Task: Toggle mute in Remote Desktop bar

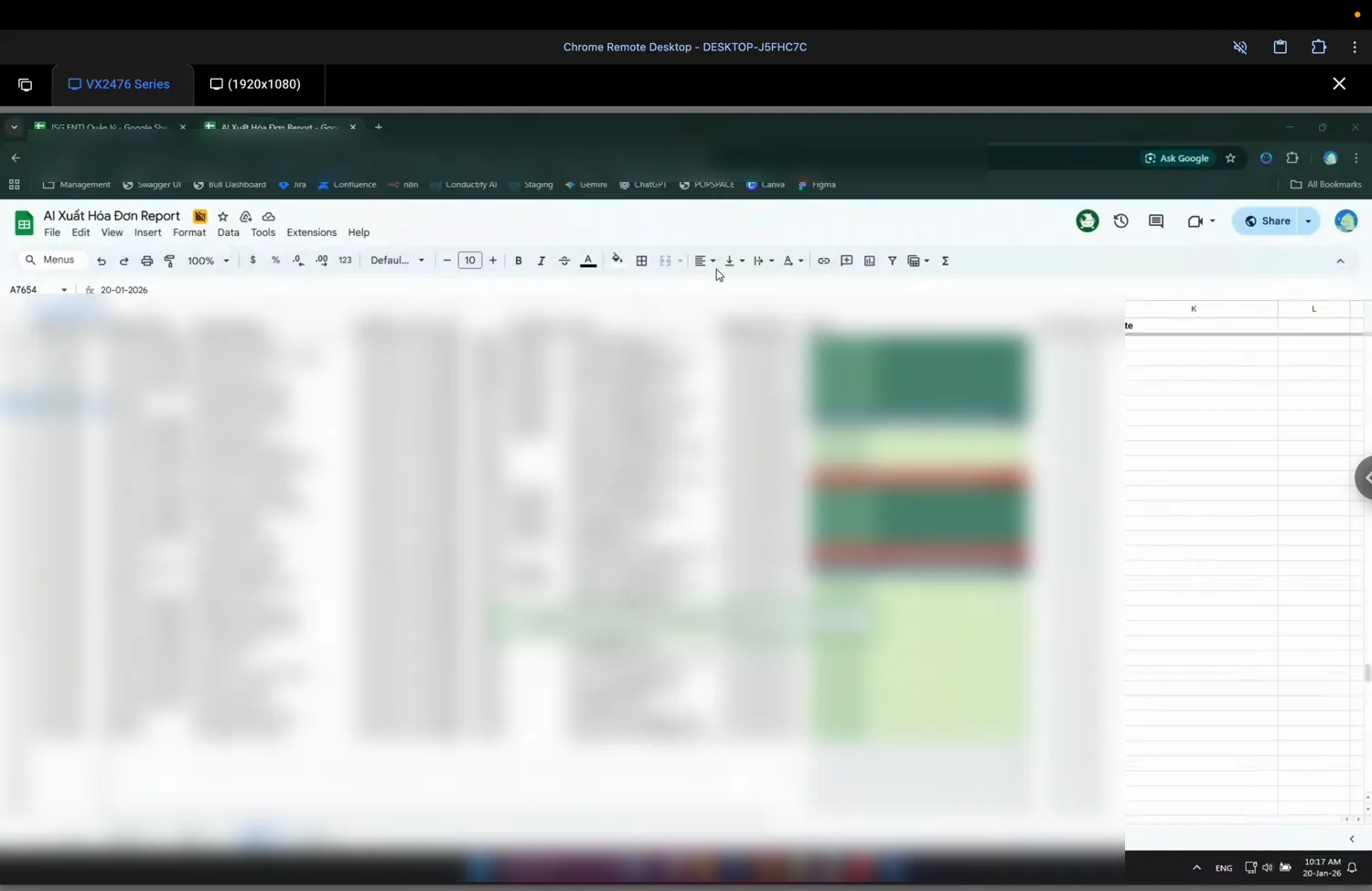Action: (1240, 48)
